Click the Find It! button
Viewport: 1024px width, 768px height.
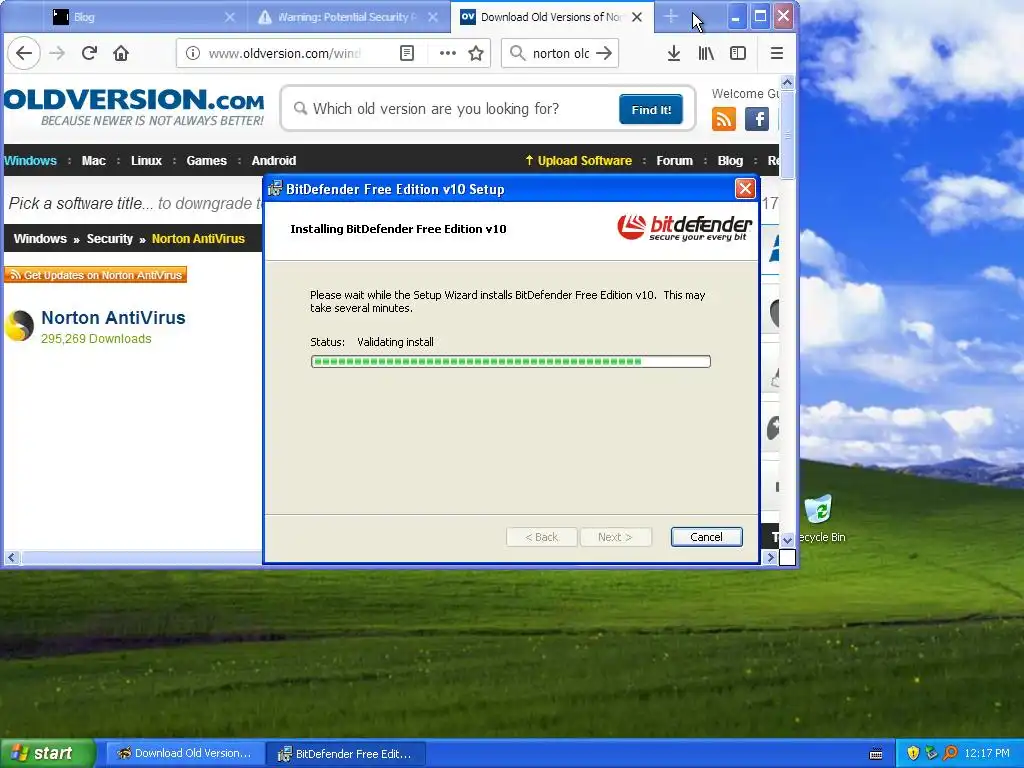(650, 110)
